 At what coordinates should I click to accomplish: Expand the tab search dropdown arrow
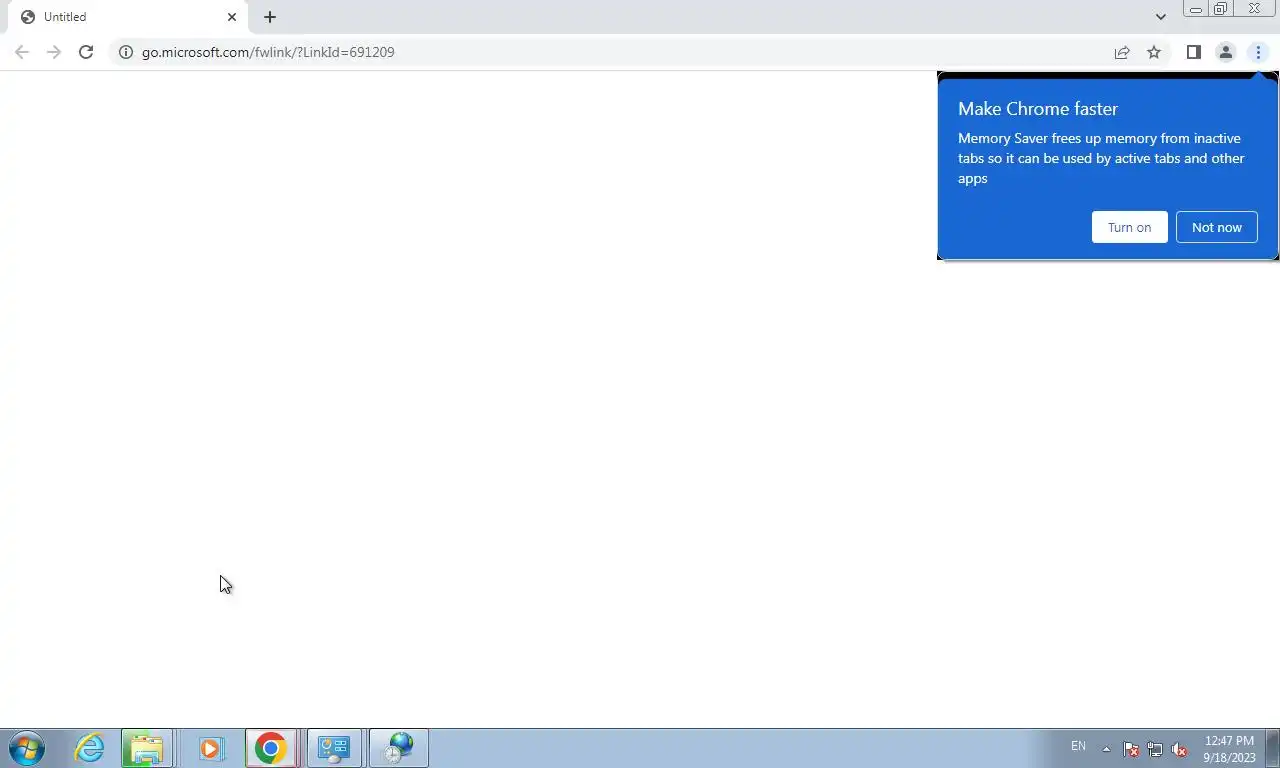(1160, 17)
